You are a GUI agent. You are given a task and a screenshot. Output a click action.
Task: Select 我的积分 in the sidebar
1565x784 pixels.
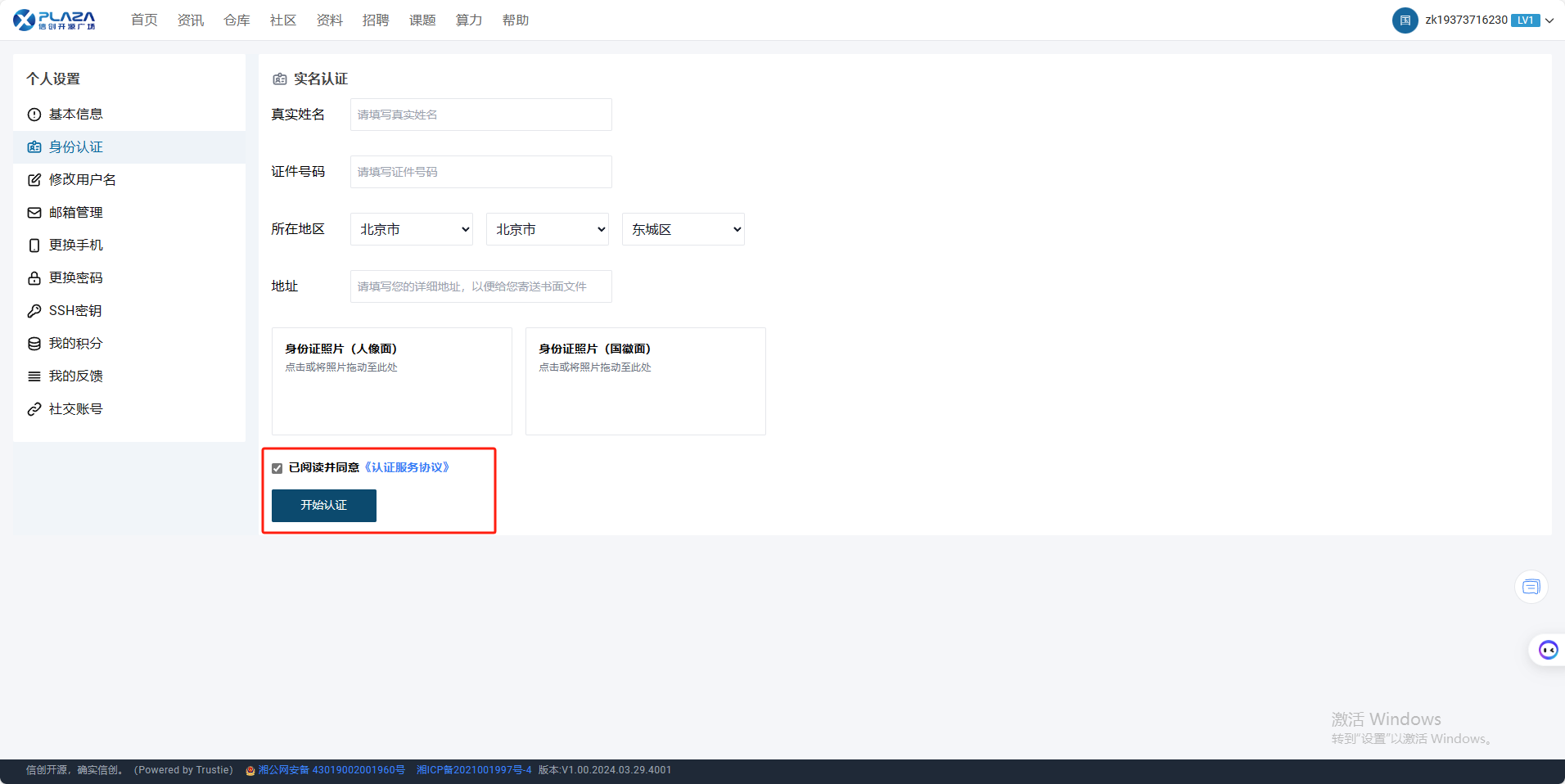75,344
